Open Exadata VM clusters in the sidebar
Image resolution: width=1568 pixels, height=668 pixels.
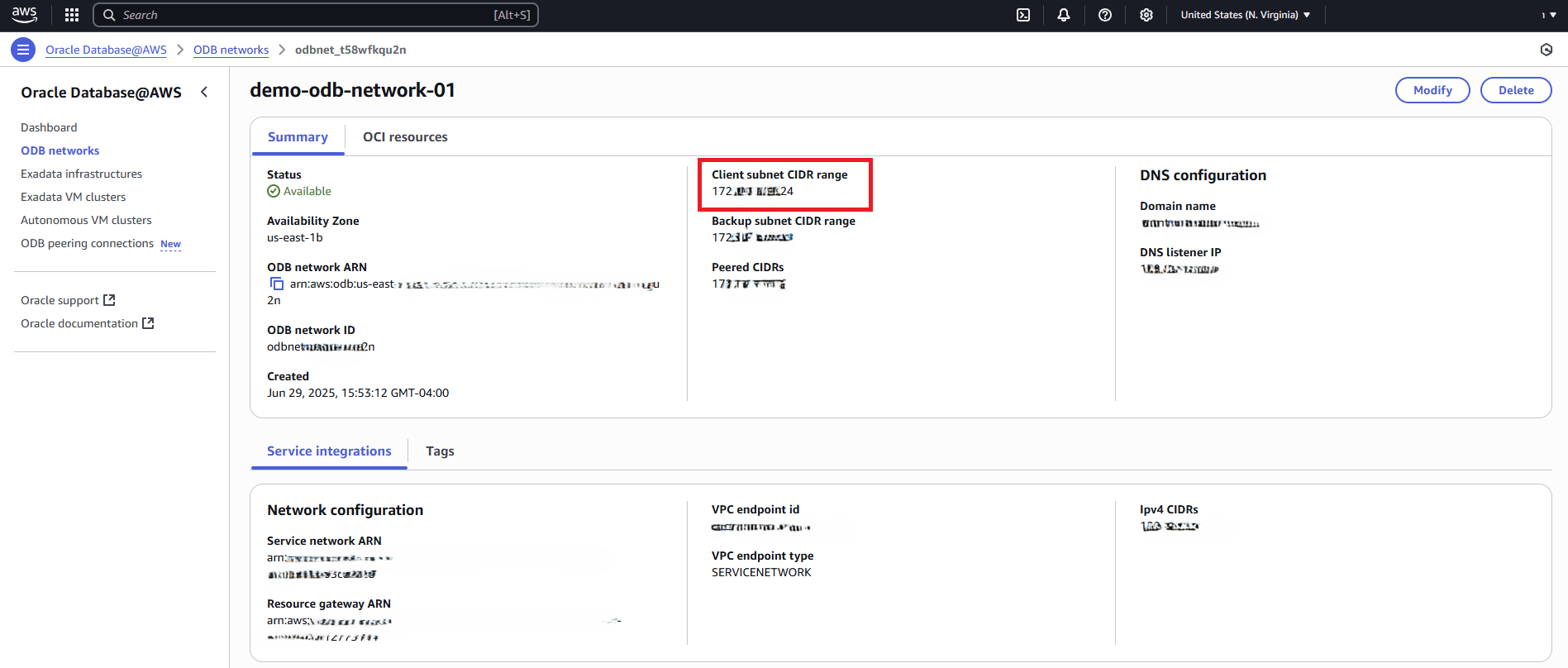[74, 197]
